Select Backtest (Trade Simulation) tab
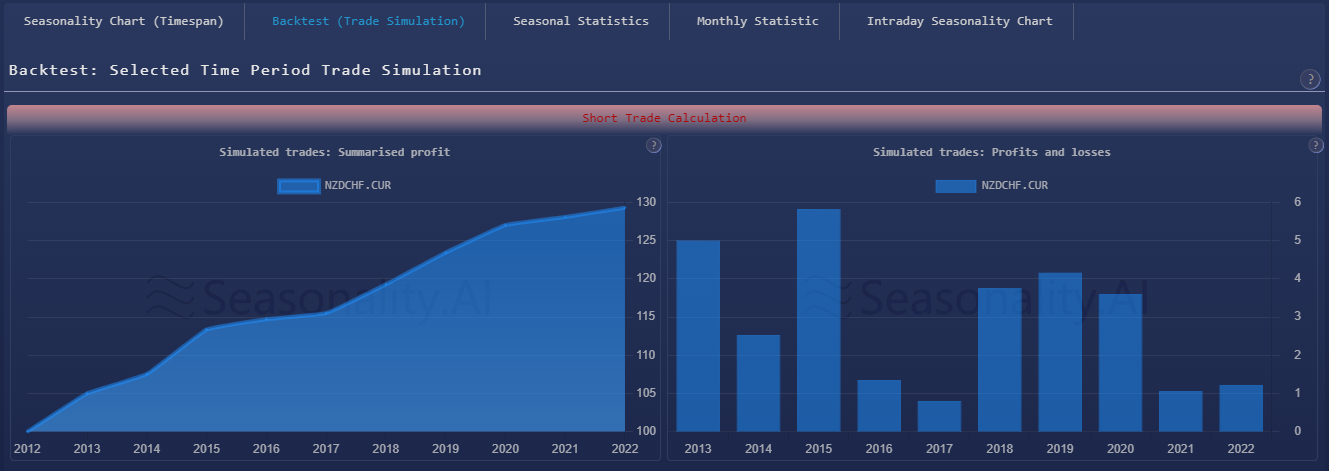This screenshot has height=471, width=1329. pos(368,21)
